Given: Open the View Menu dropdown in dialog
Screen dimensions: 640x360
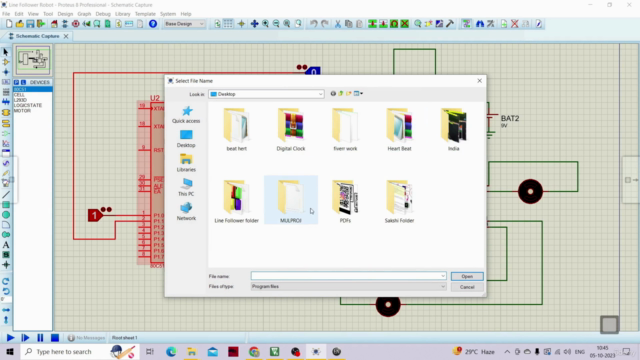Looking at the screenshot, I should (x=358, y=94).
